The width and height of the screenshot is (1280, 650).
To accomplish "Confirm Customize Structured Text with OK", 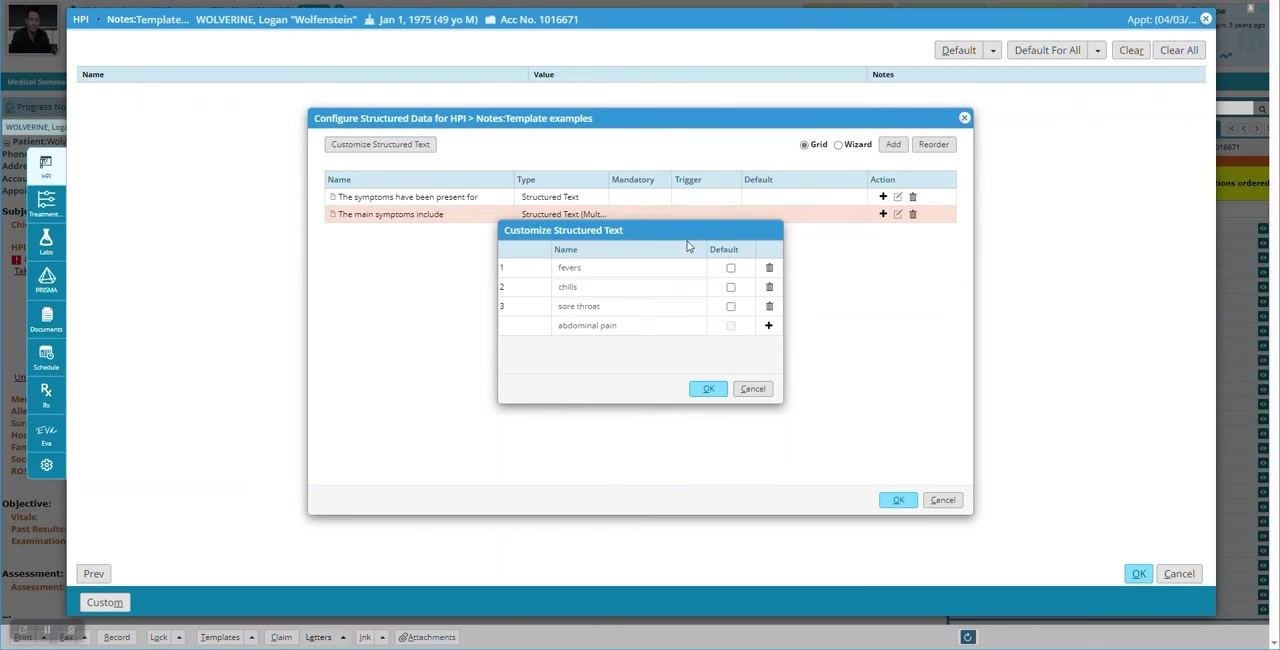I will [x=708, y=389].
